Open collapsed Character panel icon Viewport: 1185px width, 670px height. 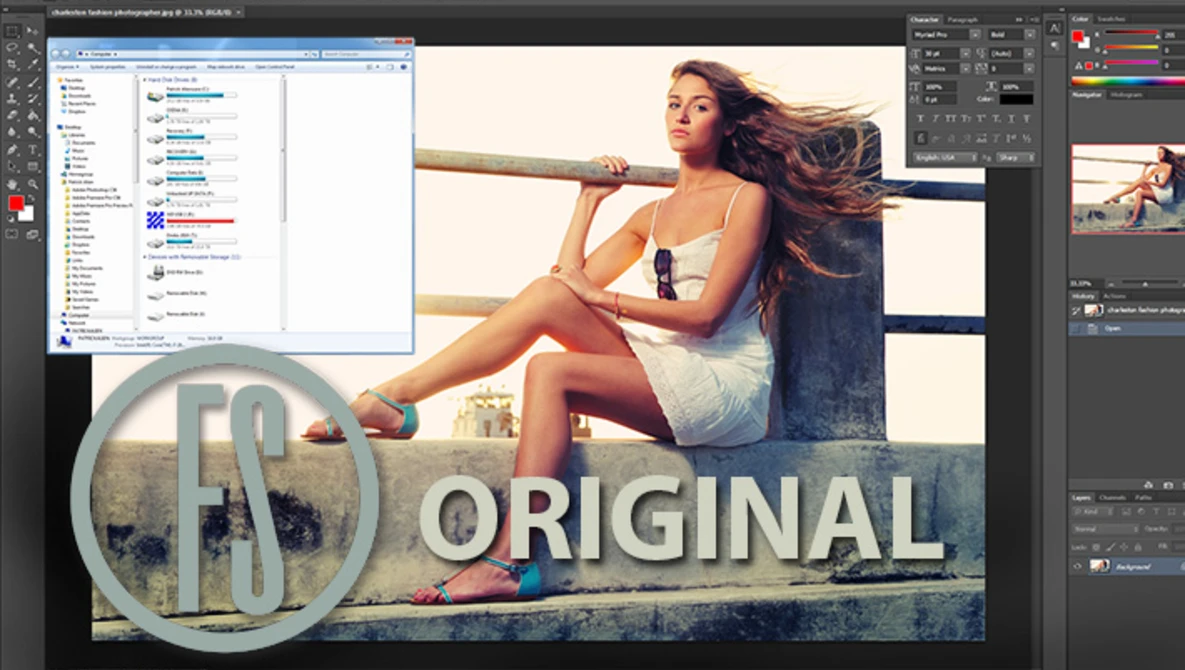coord(1054,29)
